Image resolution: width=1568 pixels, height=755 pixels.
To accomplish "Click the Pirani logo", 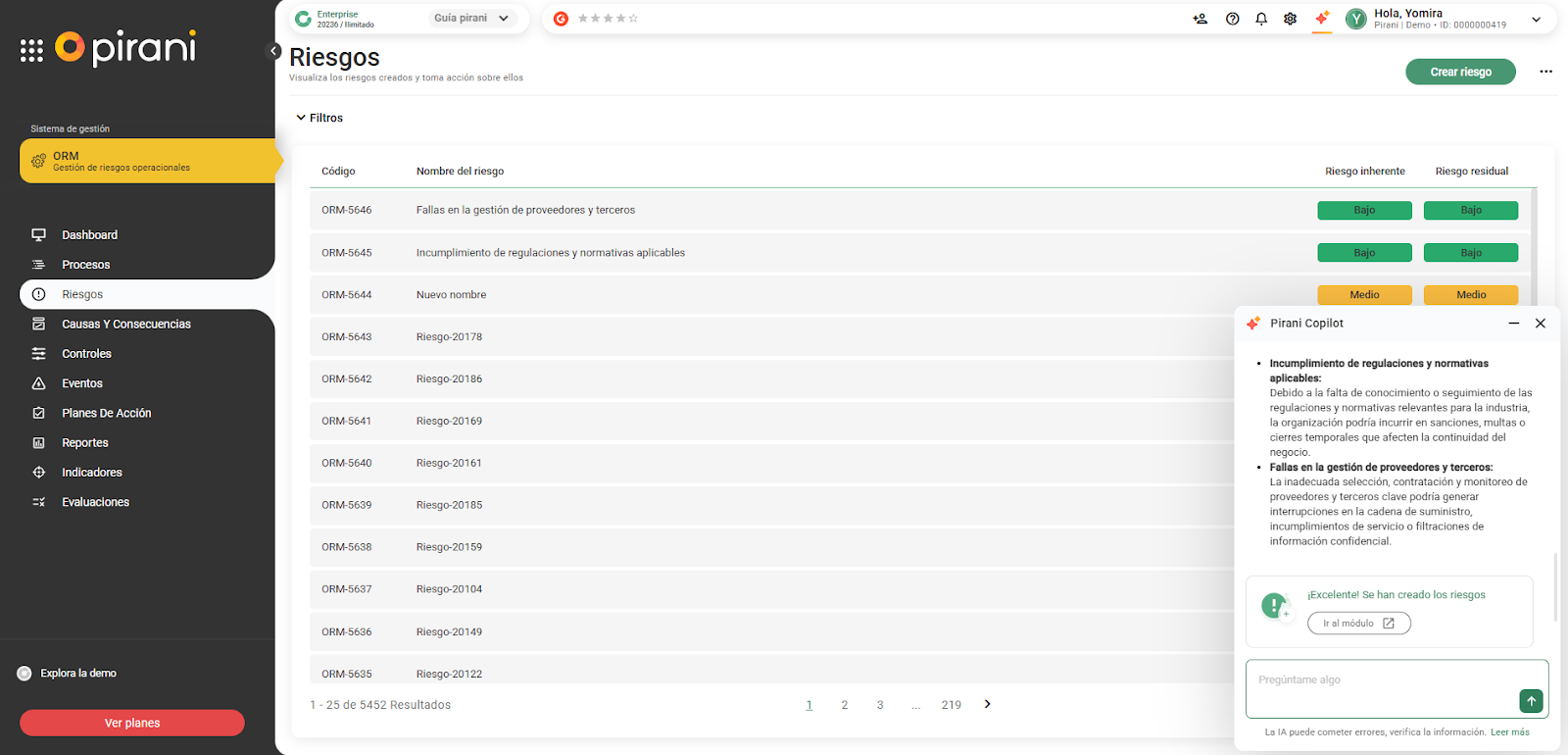I will (x=125, y=48).
